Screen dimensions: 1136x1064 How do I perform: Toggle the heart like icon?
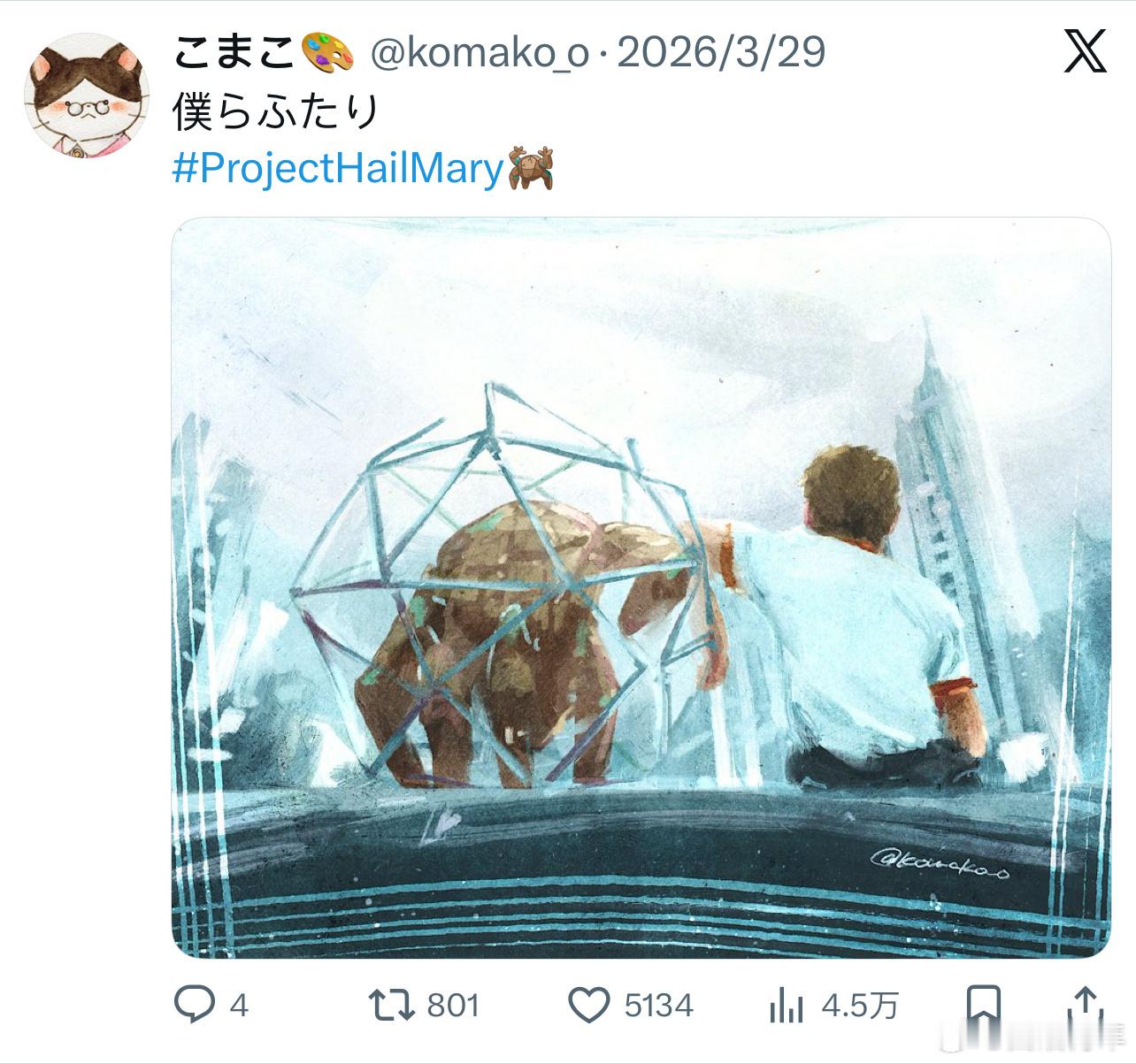(588, 1006)
